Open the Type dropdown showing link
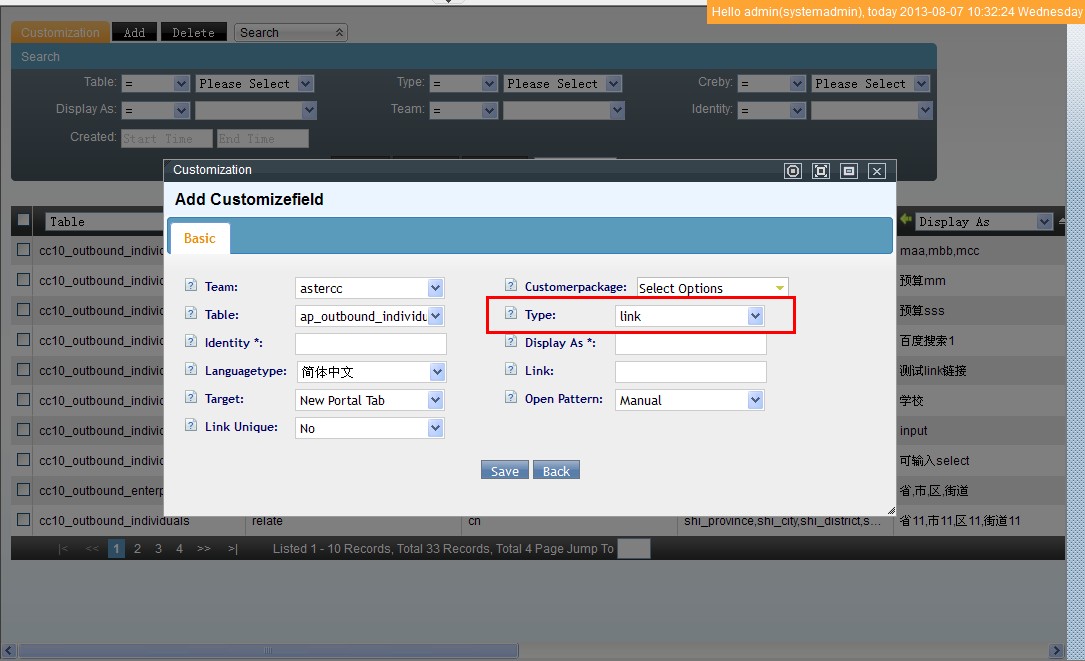This screenshot has height=661, width=1085. coord(689,316)
